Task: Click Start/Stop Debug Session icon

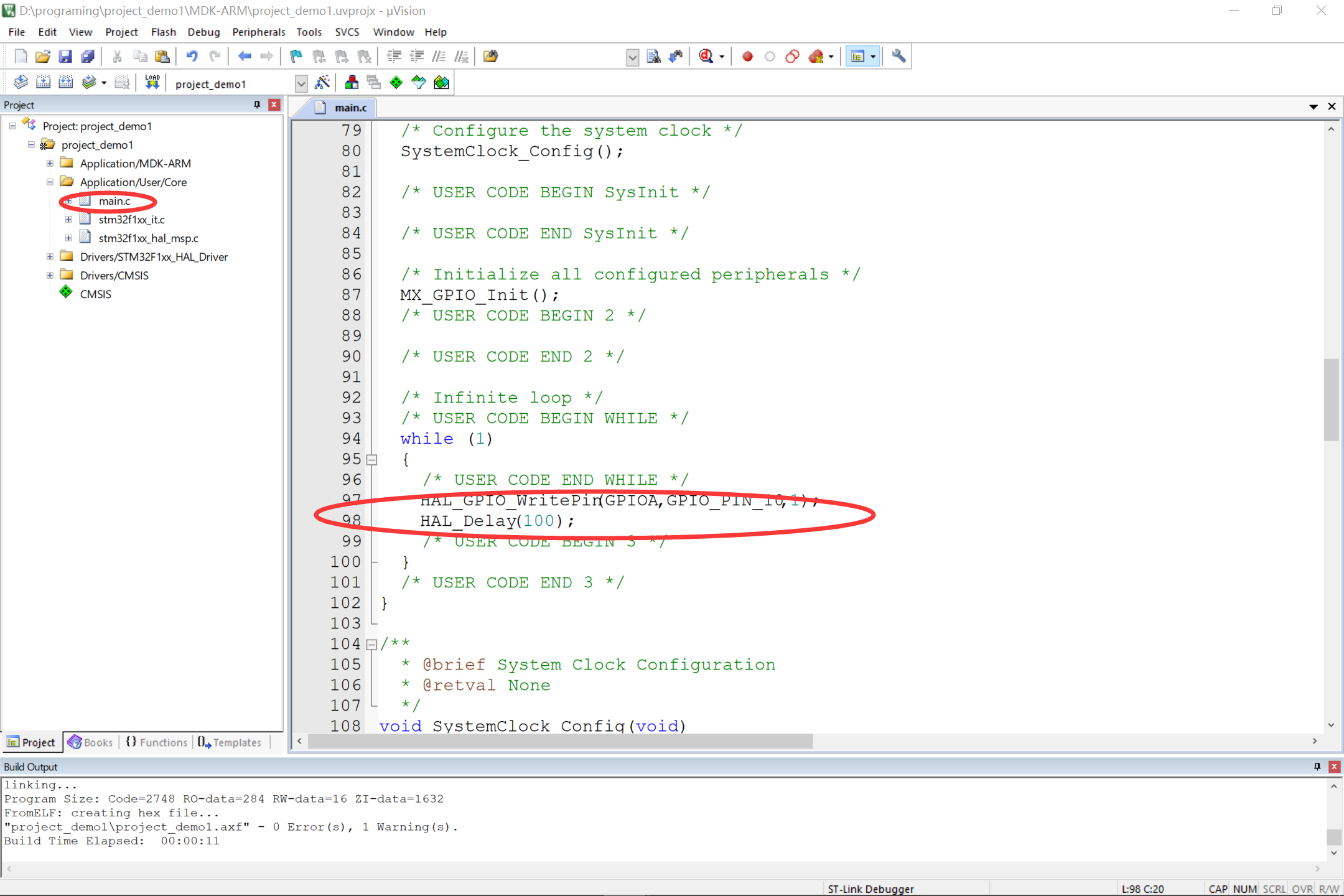Action: 707,57
